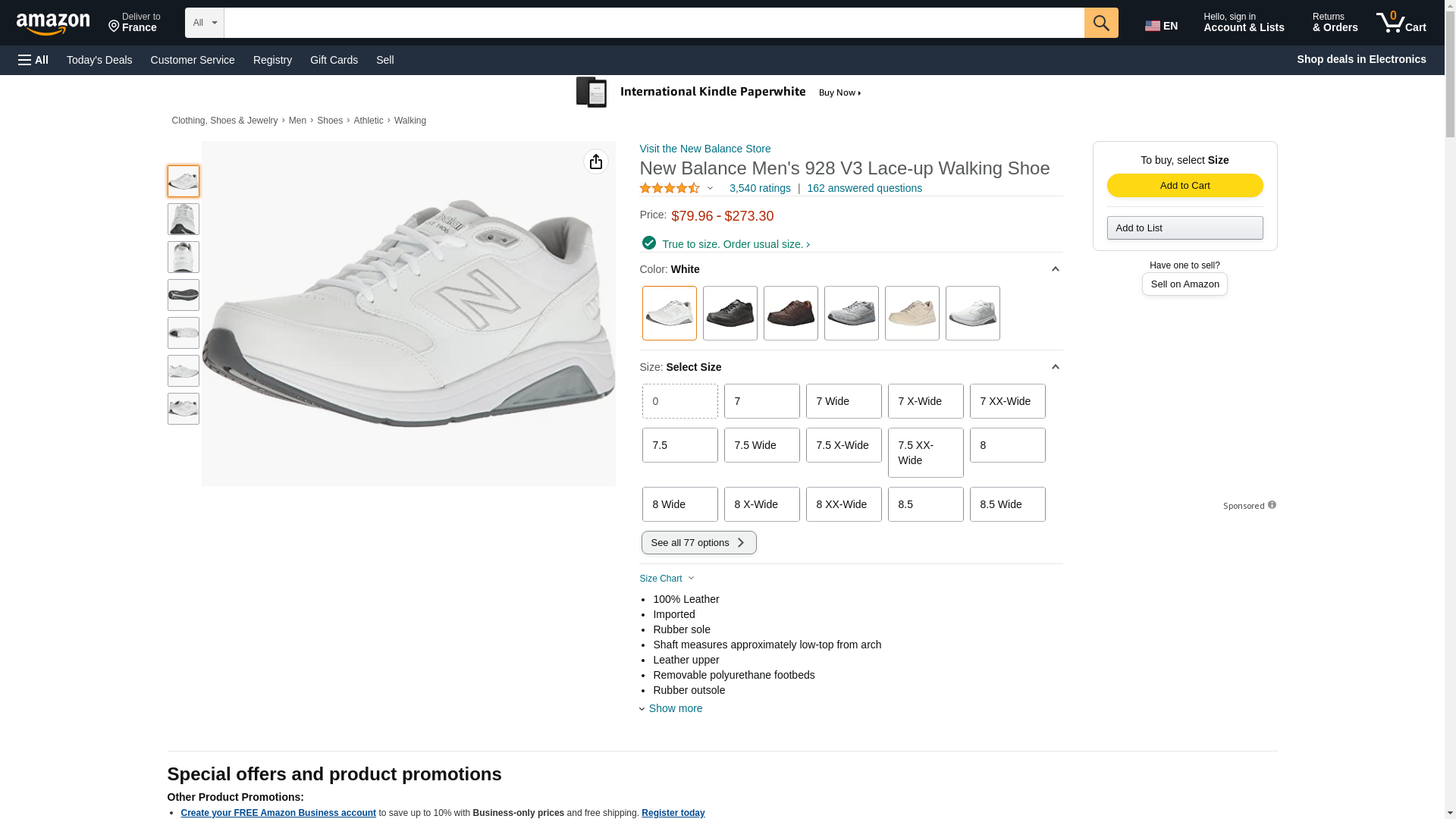Select size 7 Wide
The image size is (1456, 819).
coord(843,401)
